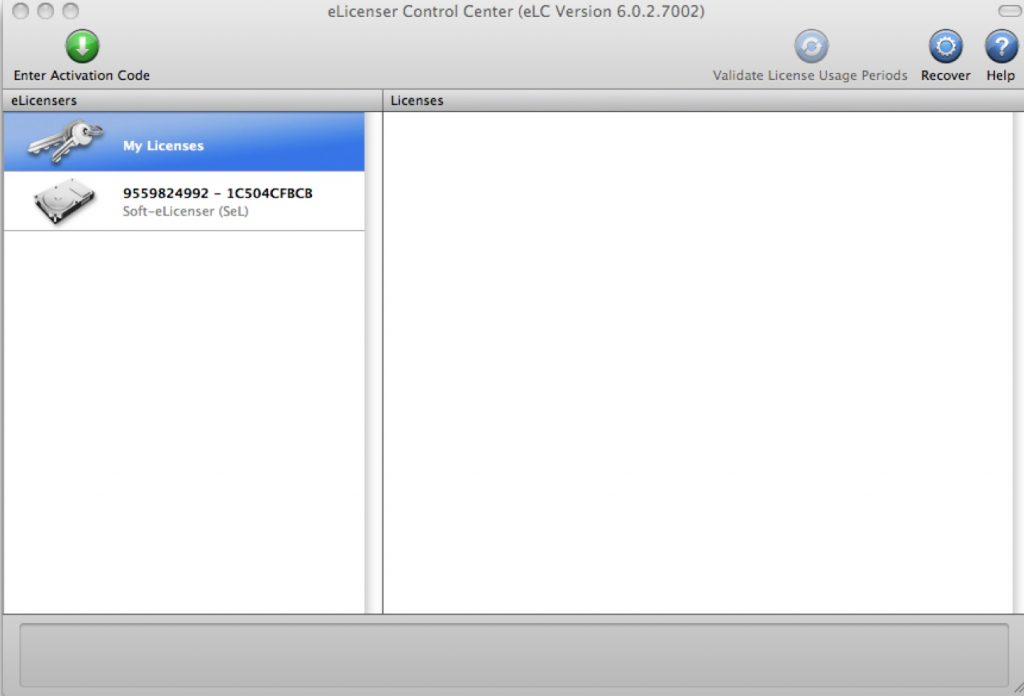Minimize the eLicenser Control Center window

point(46,11)
